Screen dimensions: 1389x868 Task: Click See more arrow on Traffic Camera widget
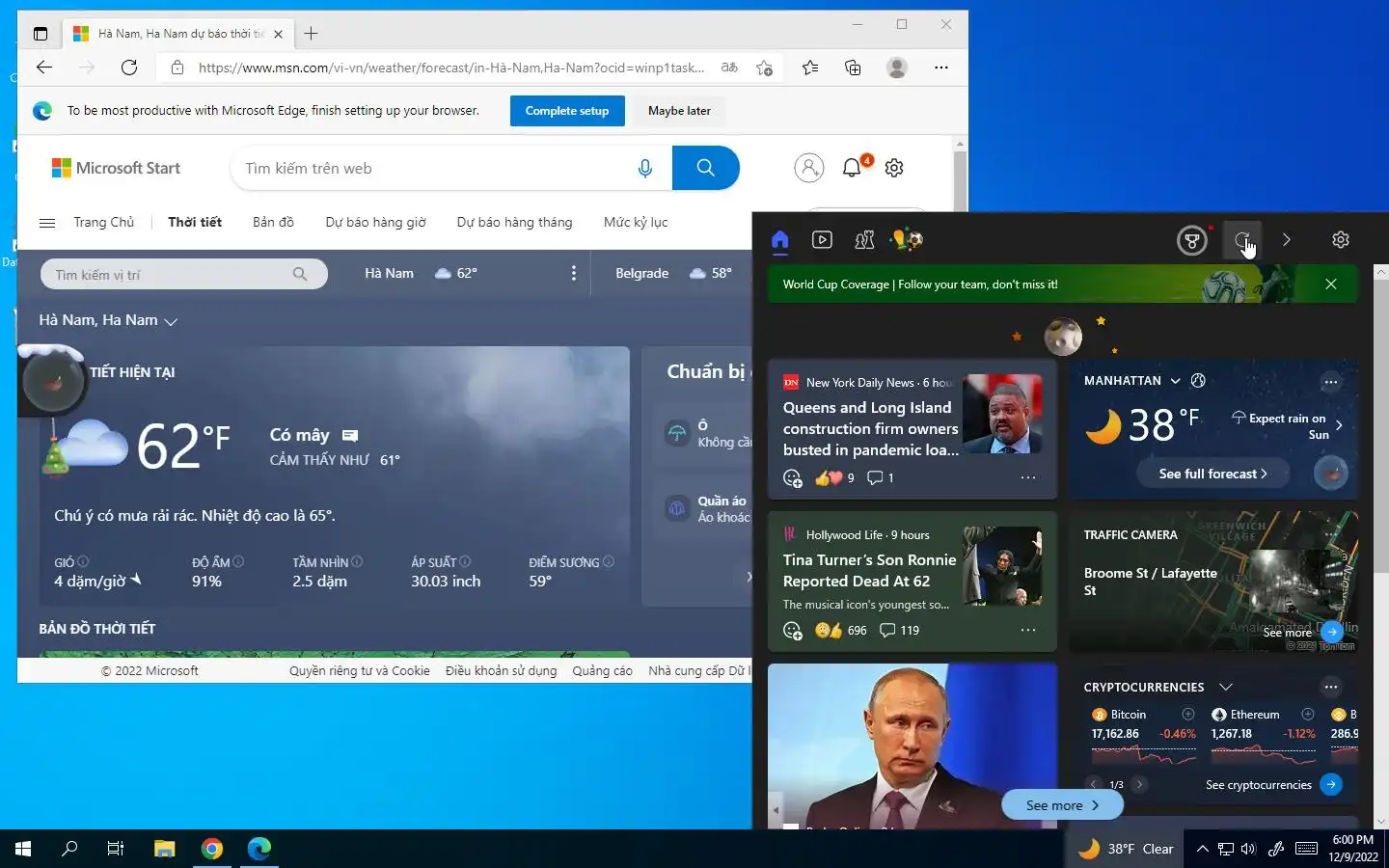[x=1332, y=632]
